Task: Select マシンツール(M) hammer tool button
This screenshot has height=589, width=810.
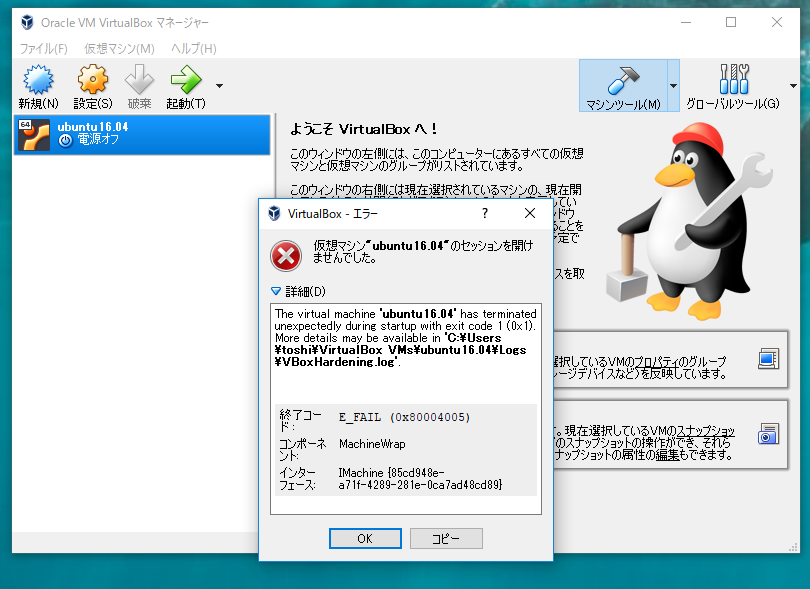Action: click(x=623, y=86)
